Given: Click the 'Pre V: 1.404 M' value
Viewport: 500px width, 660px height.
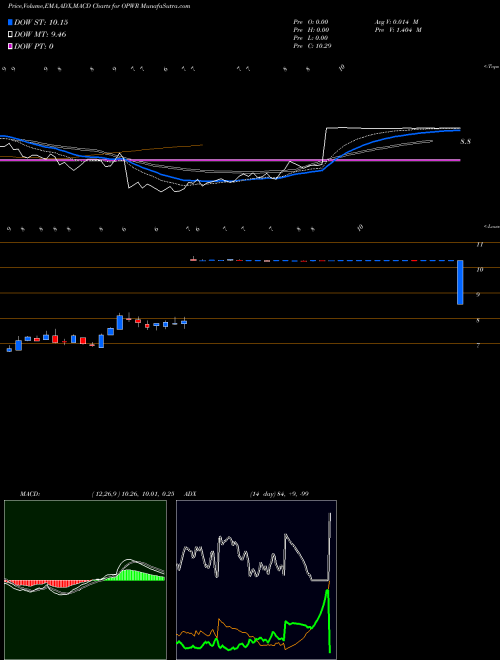Looking at the screenshot, I should [399, 30].
